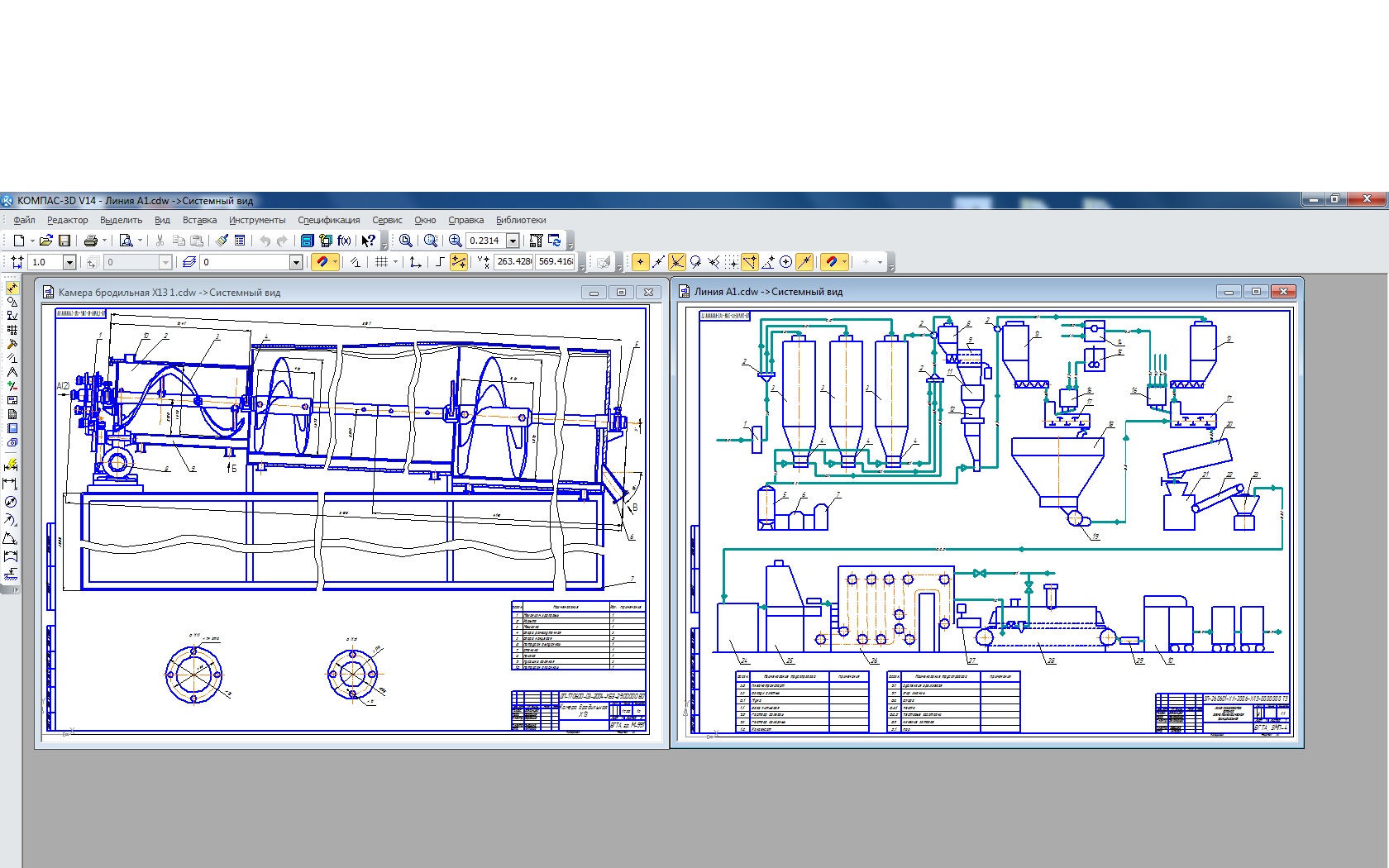Viewport: 1389px width, 868px height.
Task: Open print preview
Action: coord(126,241)
